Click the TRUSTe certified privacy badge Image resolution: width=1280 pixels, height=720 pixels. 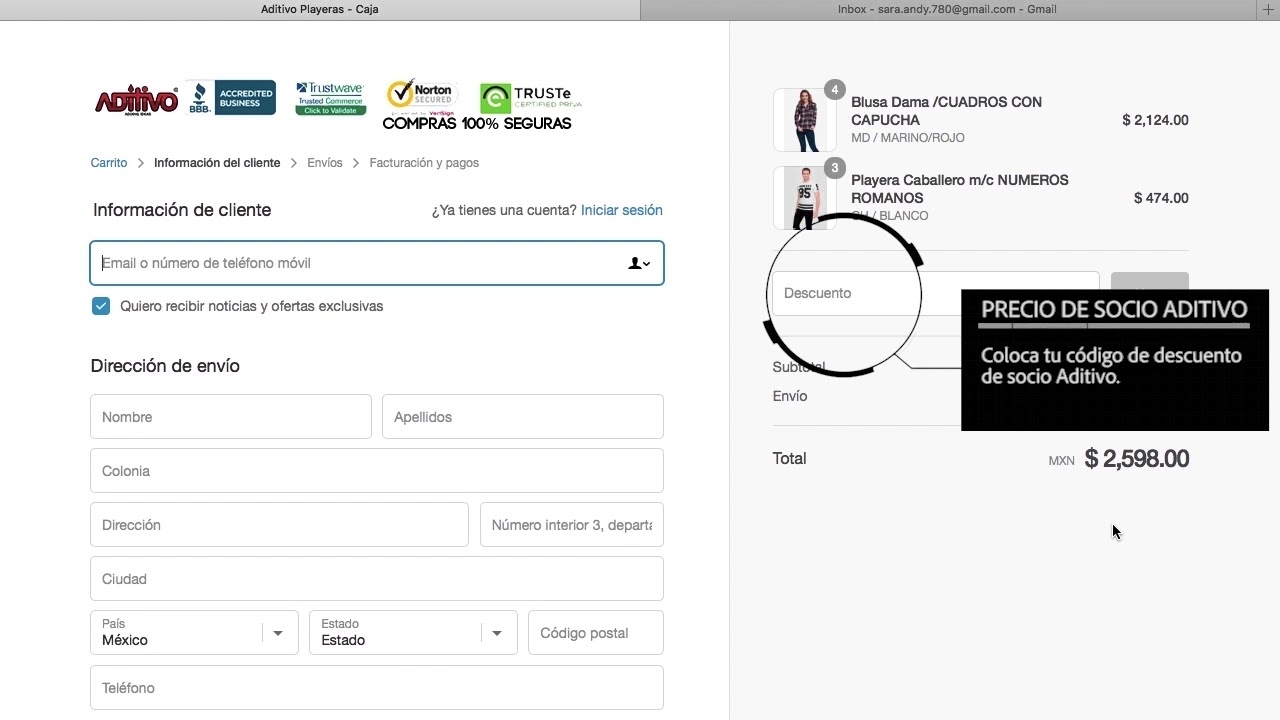click(x=530, y=98)
